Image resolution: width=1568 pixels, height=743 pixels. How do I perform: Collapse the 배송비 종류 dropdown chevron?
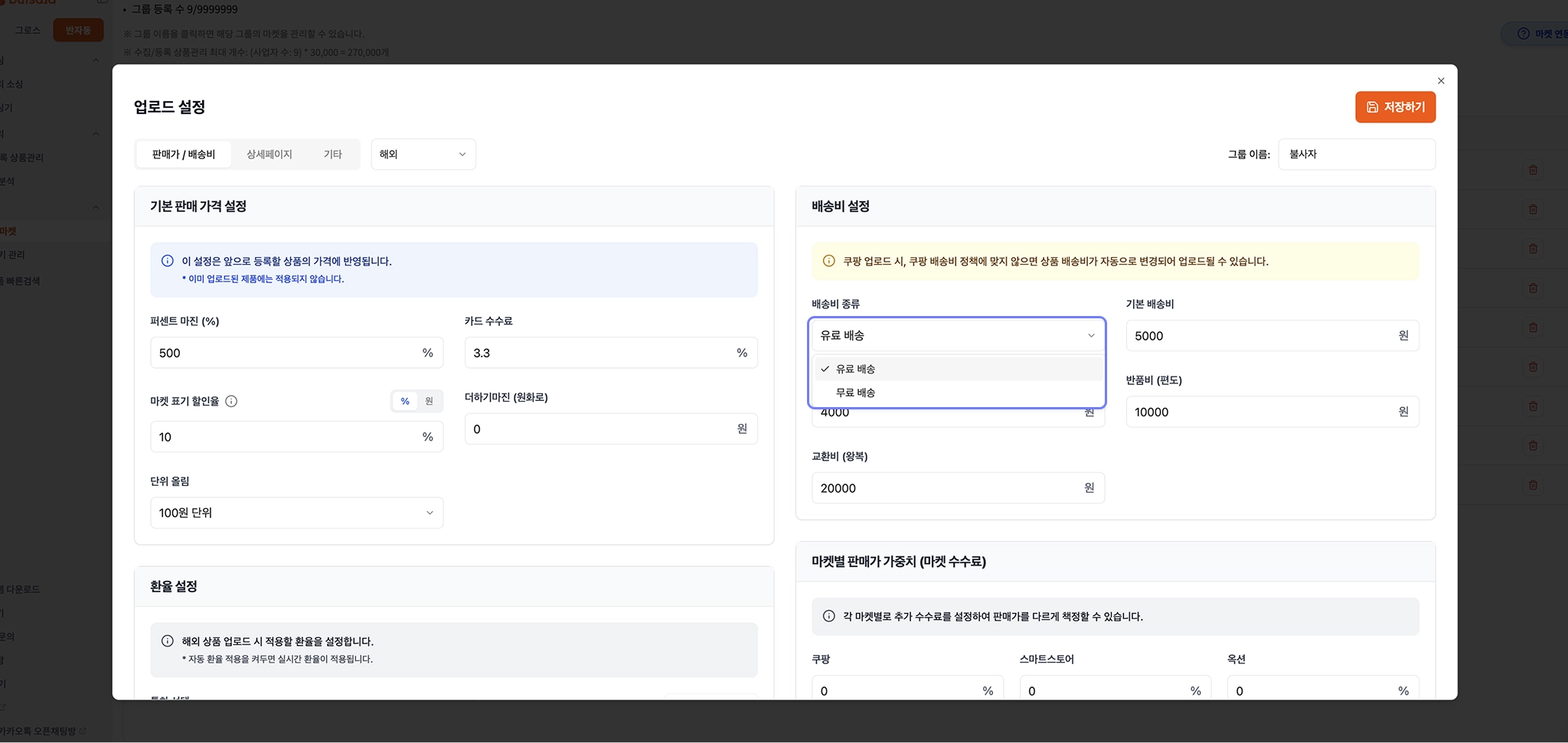1091,335
